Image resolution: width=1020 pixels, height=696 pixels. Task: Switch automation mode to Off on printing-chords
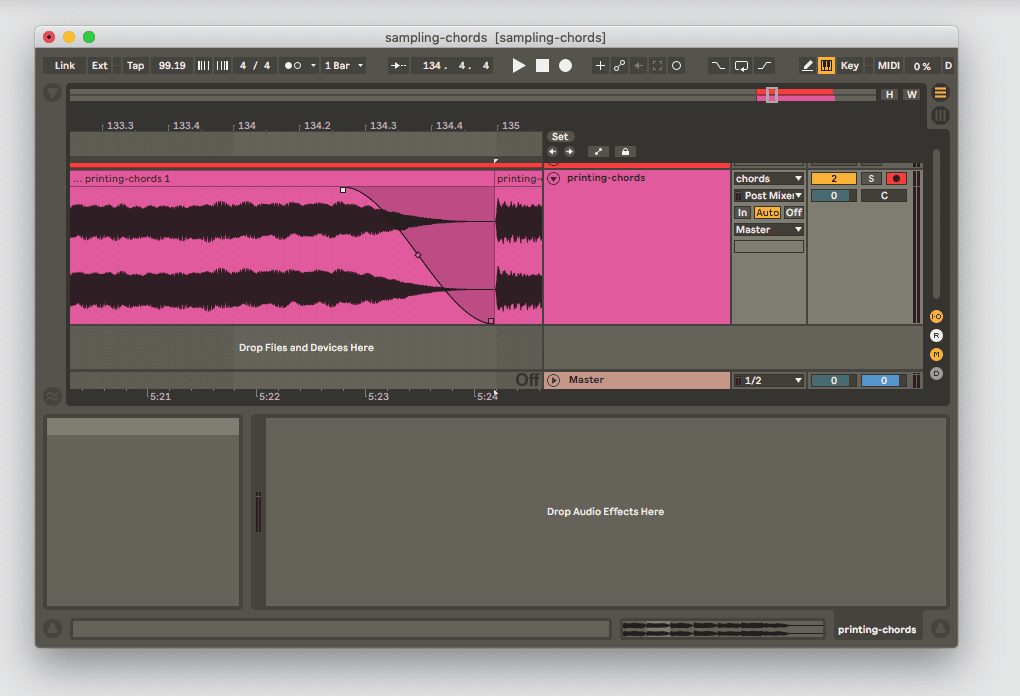(794, 212)
